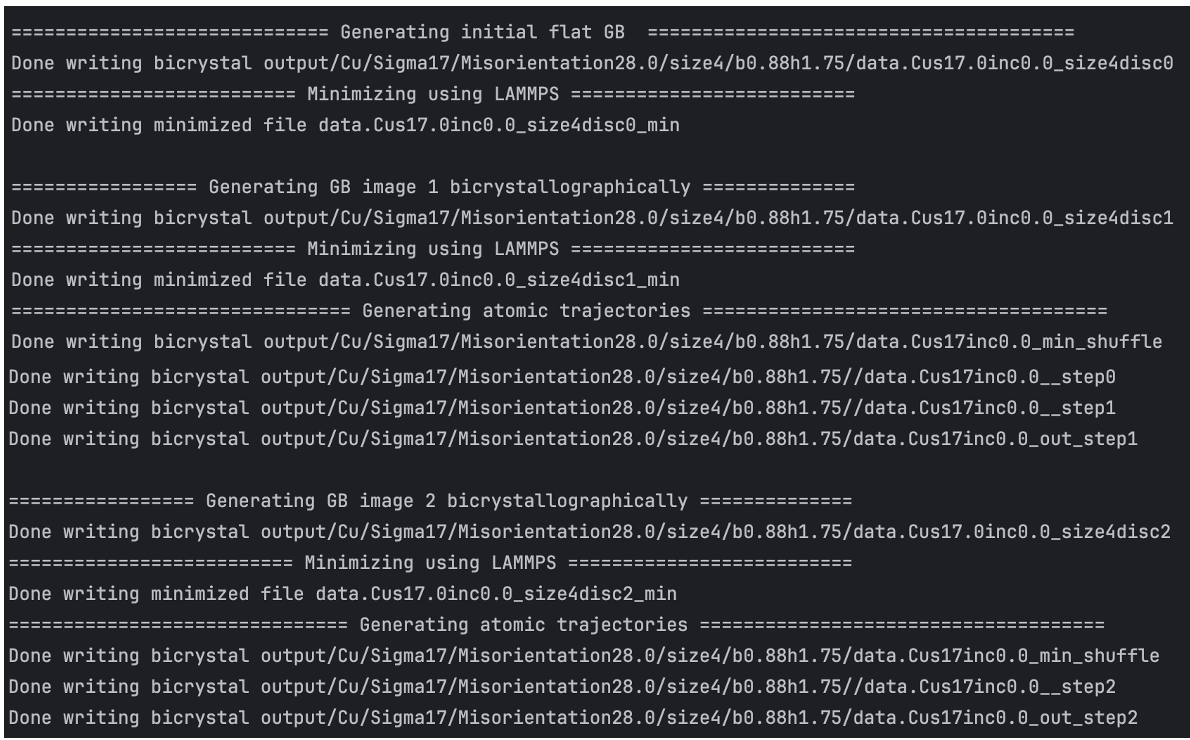Click the minimized file line for size4disc2_min
1190x740 pixels.
tap(343, 594)
